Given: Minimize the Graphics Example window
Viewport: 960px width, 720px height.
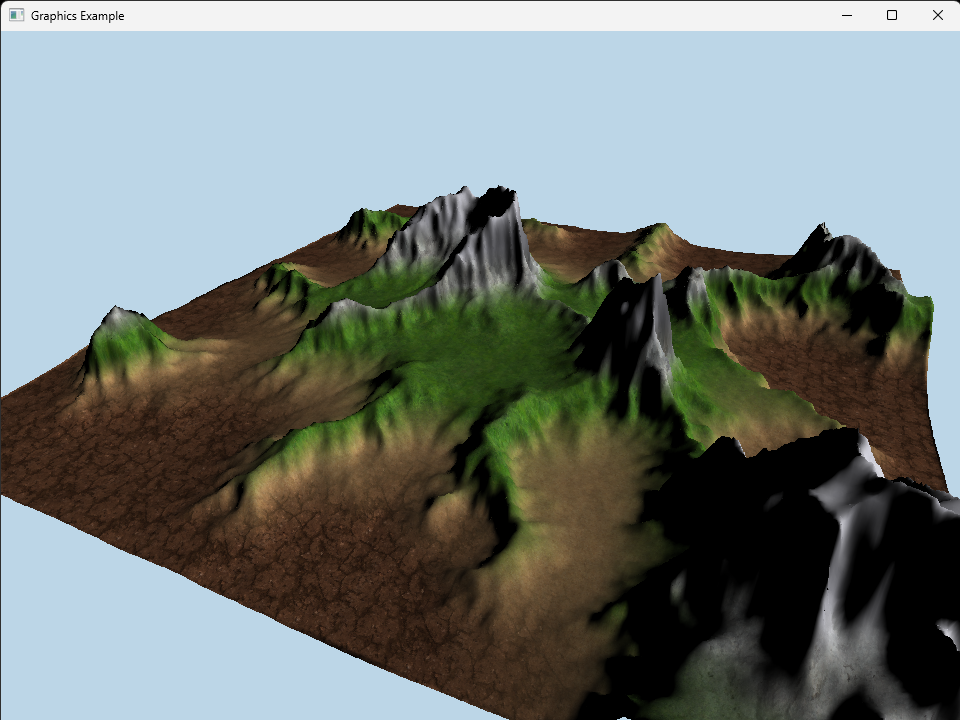Looking at the screenshot, I should 846,15.
